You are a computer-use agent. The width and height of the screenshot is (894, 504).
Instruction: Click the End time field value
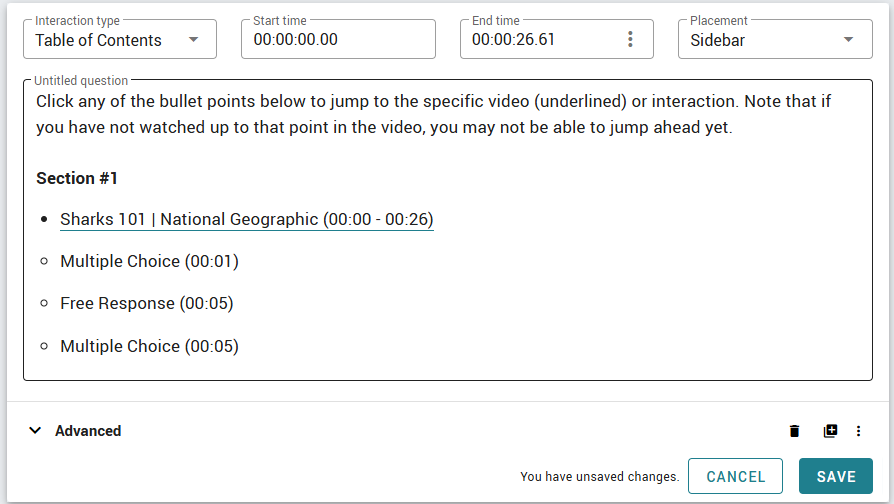coord(513,40)
